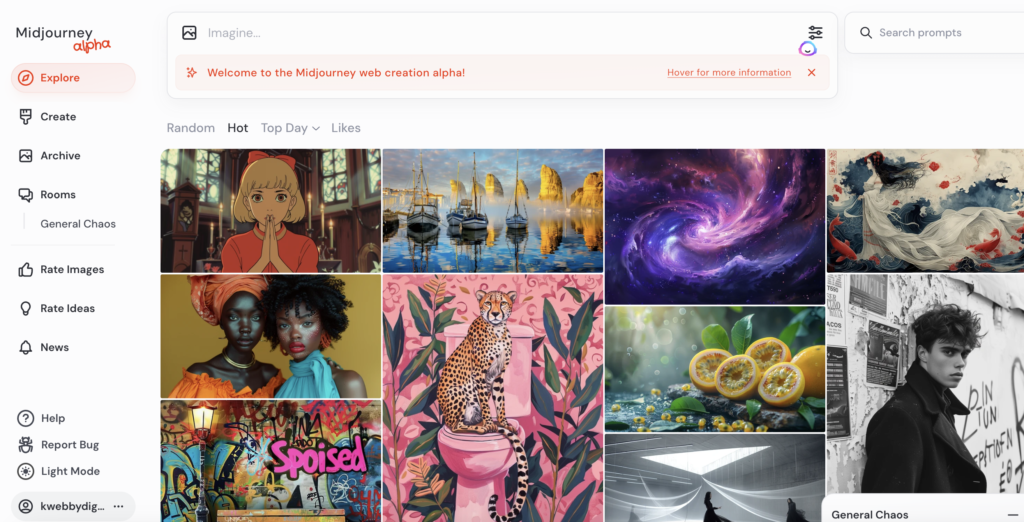This screenshot has width=1024, height=522.
Task: Open Rate Ideas lightbulb item
Action: (x=56, y=308)
